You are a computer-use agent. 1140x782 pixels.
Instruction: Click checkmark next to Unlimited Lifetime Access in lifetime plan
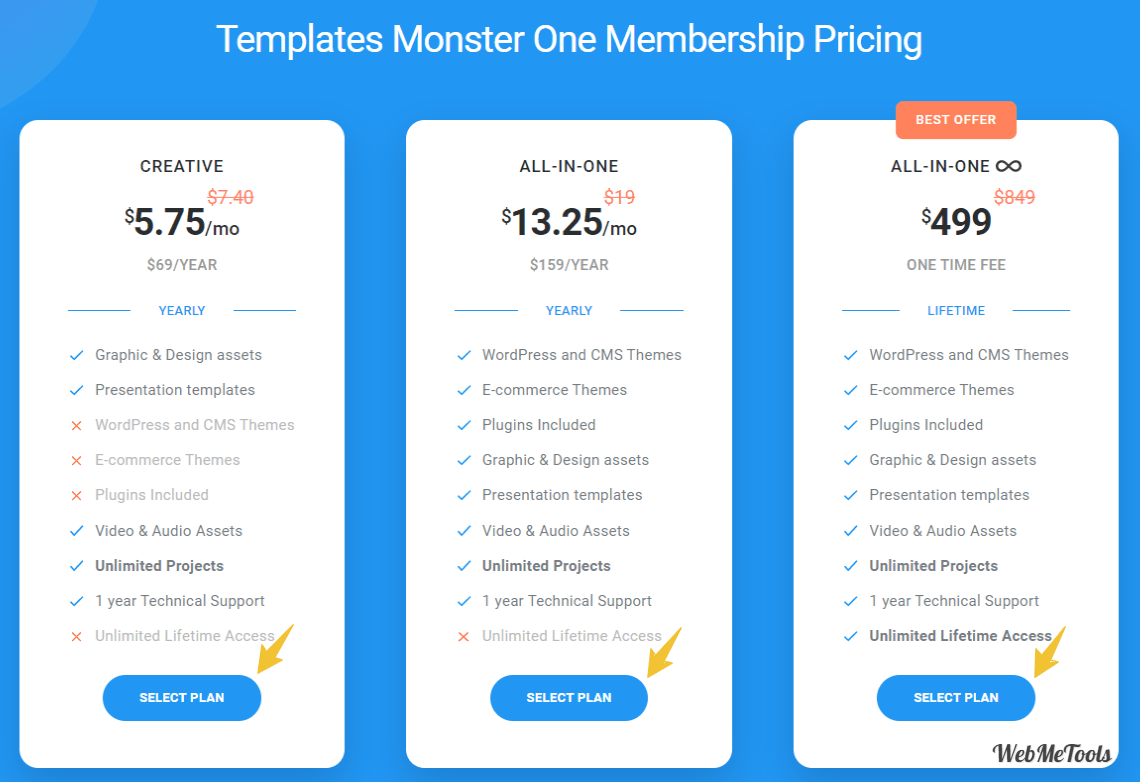point(850,637)
